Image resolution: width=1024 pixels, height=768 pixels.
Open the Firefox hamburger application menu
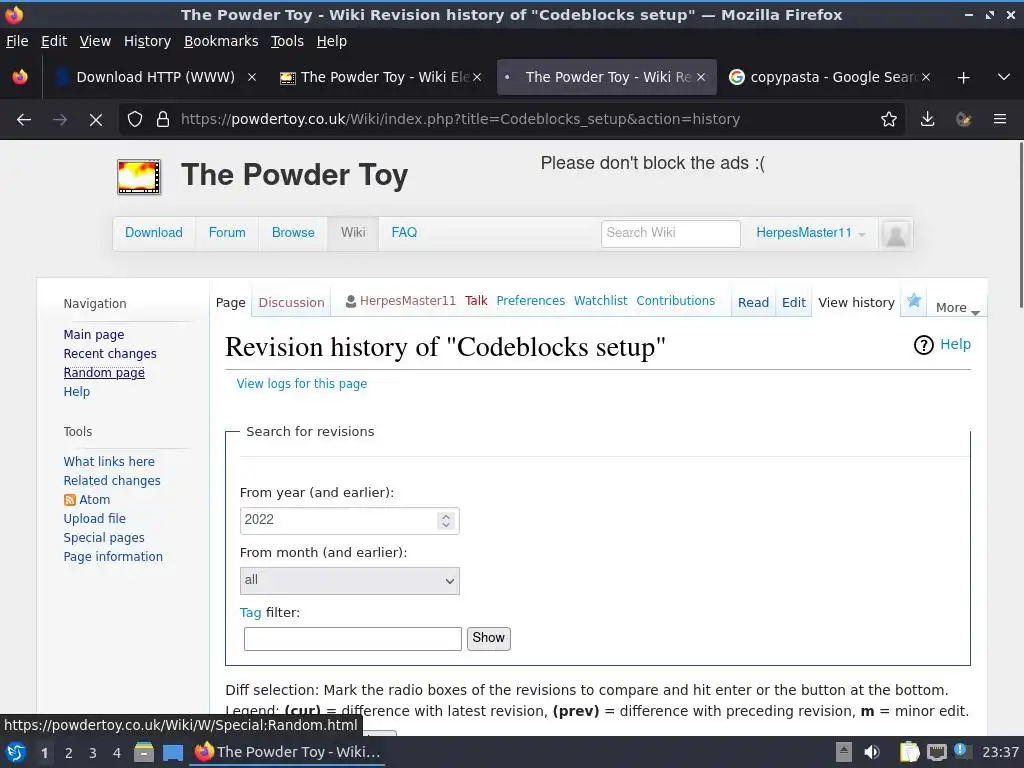1000,120
